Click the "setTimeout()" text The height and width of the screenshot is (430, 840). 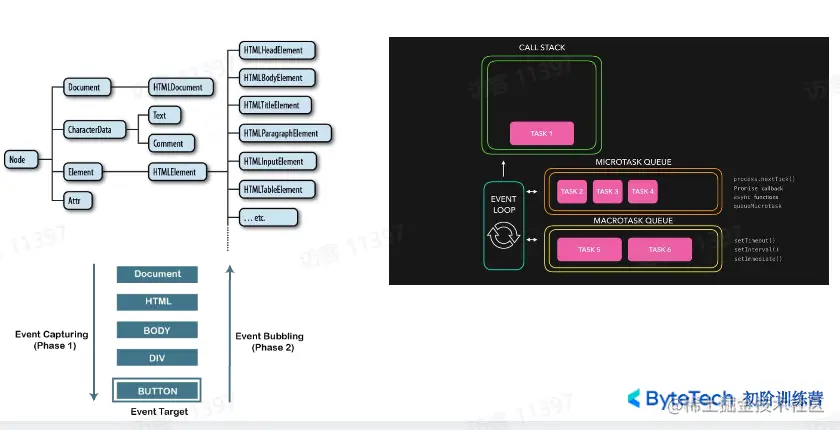pyautogui.click(x=755, y=241)
